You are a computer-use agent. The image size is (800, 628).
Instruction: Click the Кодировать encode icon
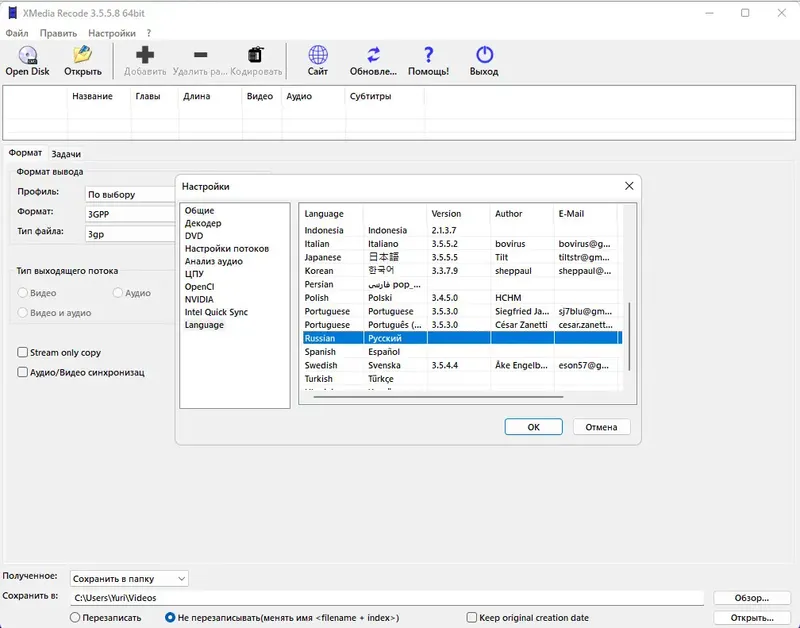[x=256, y=55]
